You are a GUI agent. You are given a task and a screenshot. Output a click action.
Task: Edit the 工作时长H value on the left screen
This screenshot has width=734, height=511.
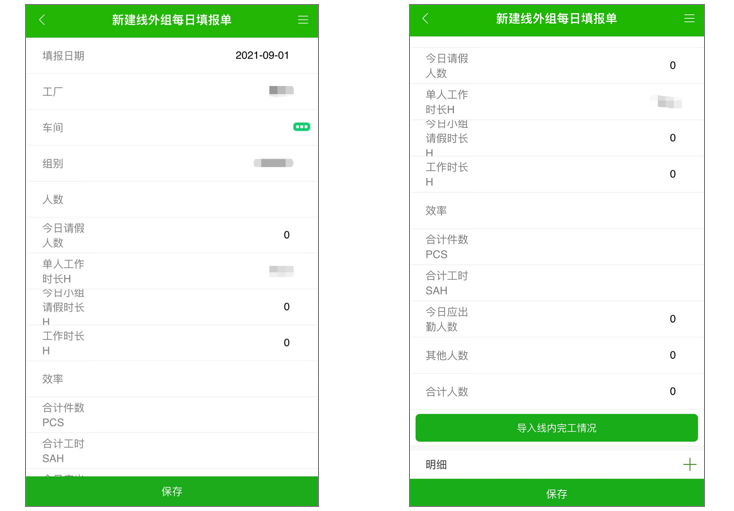(286, 343)
